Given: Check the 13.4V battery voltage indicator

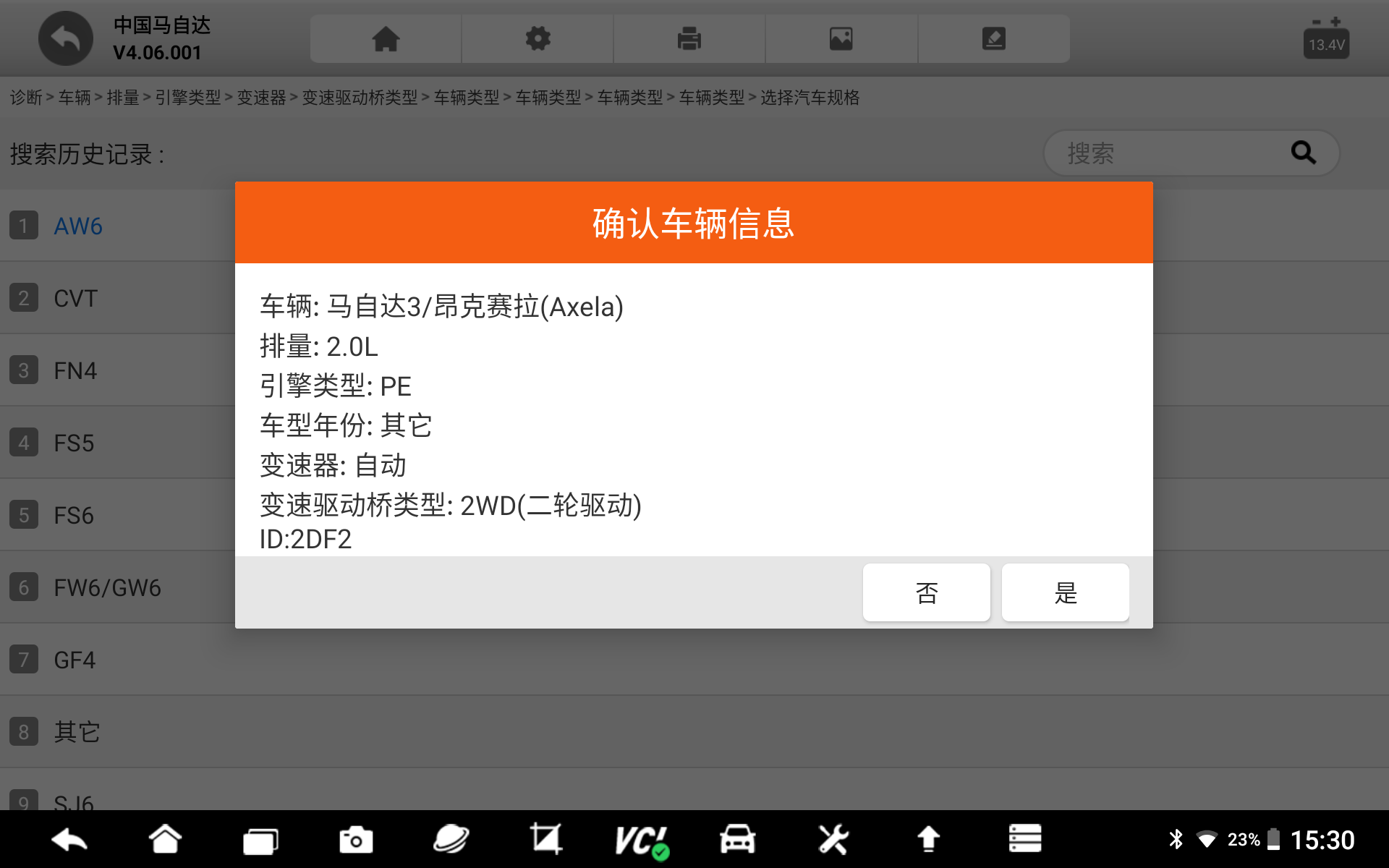Looking at the screenshot, I should [x=1325, y=39].
